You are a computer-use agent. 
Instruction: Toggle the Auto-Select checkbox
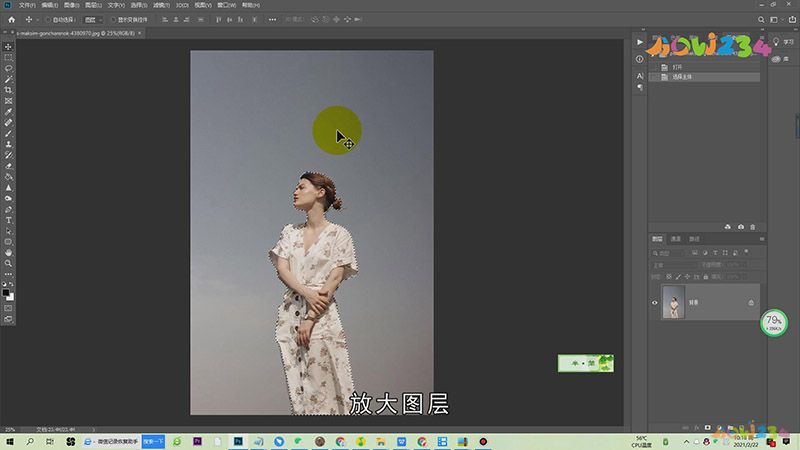48,19
